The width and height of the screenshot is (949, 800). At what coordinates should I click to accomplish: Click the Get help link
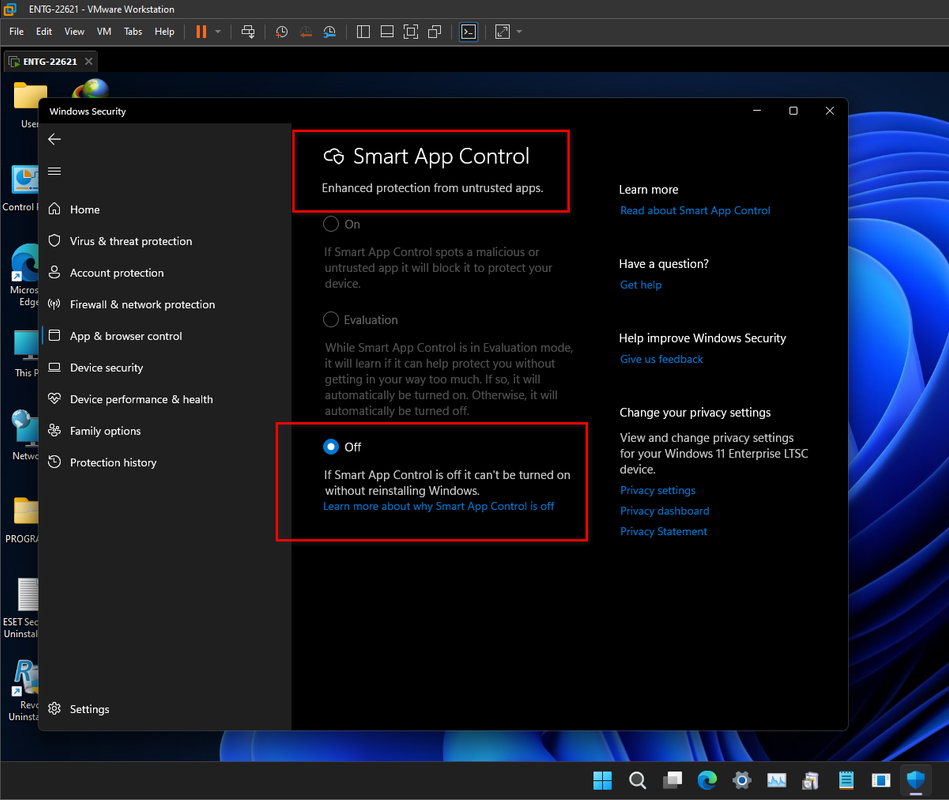point(640,285)
